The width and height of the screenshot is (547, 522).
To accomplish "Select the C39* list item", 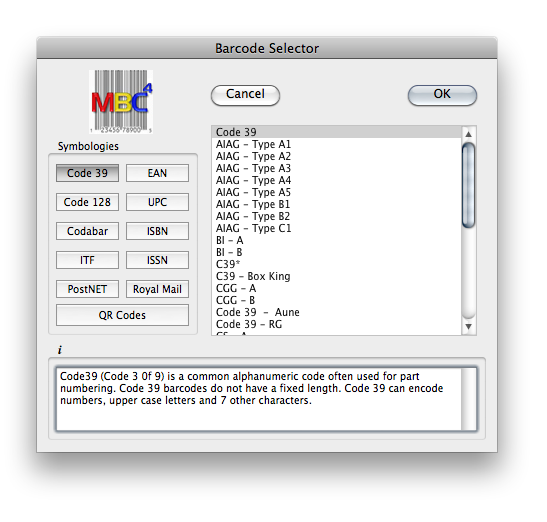I will (x=336, y=264).
